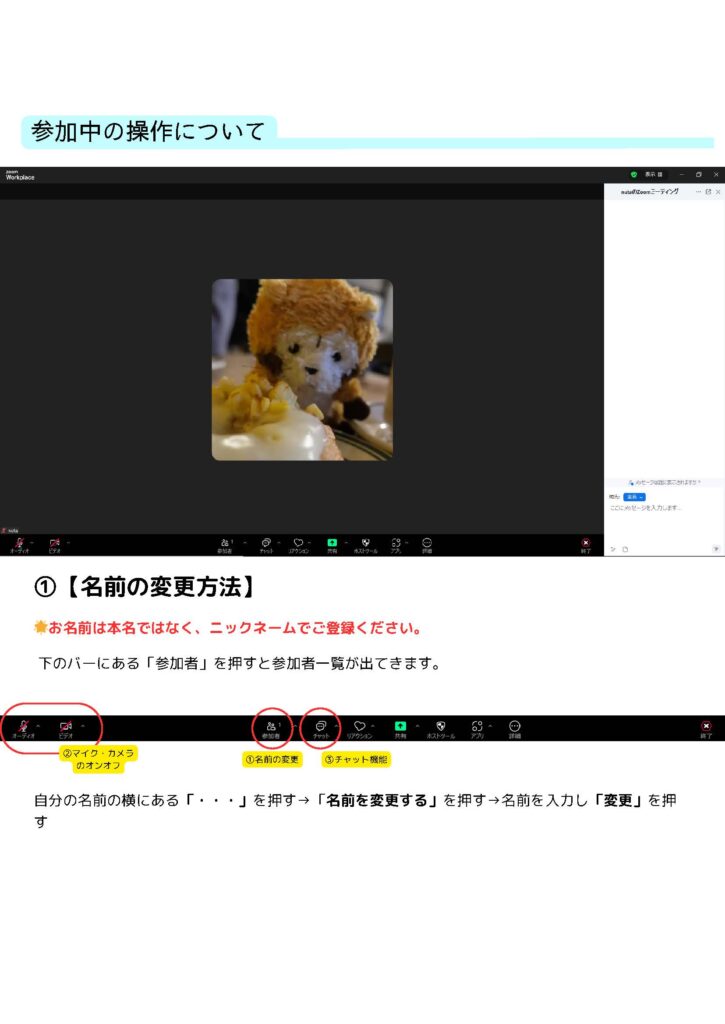Open the 宛先 recipient dropdown in chat
This screenshot has height=1024, width=725.
(634, 497)
